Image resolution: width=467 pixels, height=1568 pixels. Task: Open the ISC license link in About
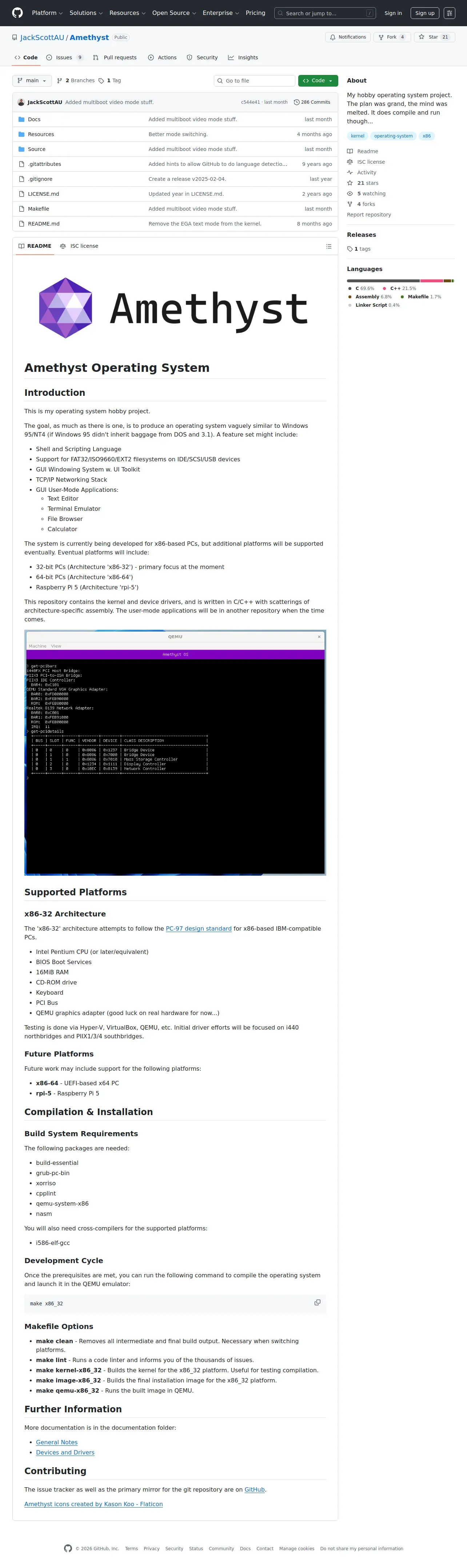click(x=366, y=162)
